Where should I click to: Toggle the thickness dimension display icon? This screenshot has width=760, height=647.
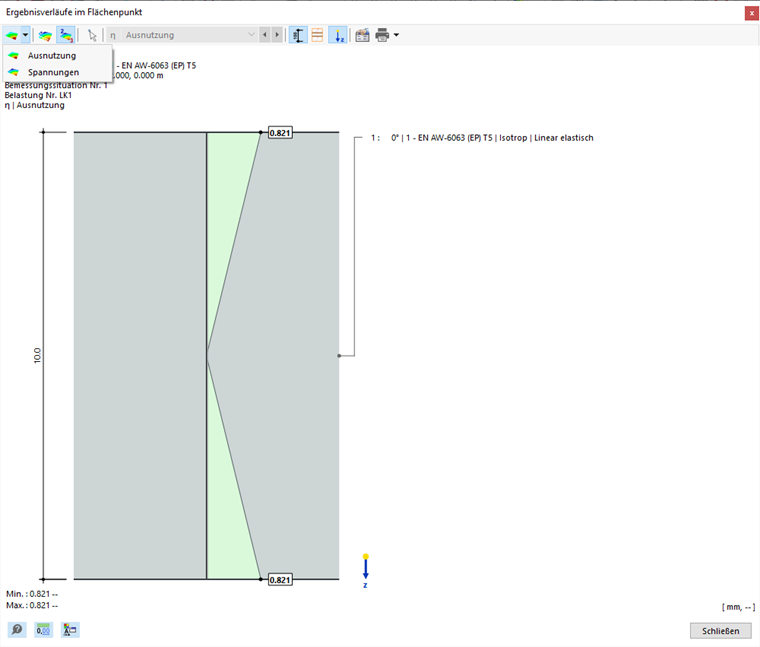pyautogui.click(x=298, y=35)
